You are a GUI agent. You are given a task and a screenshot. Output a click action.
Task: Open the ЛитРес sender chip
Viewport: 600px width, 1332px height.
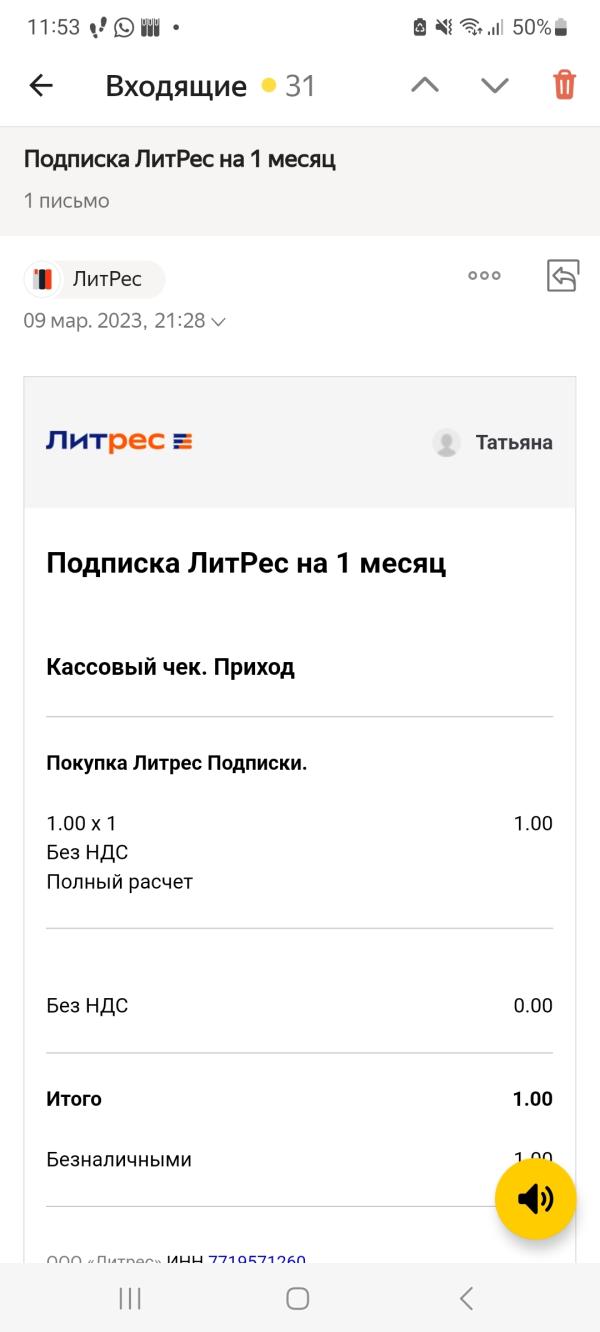[105, 279]
